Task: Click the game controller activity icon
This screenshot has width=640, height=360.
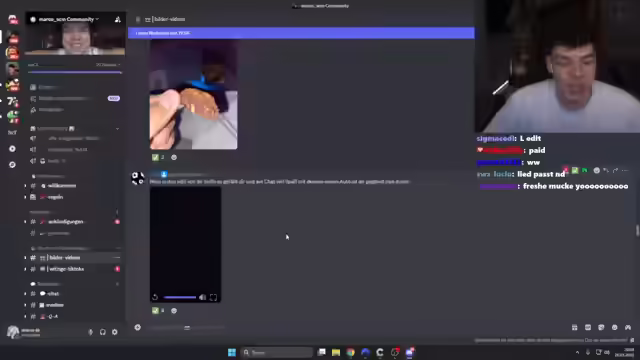Action: (628, 327)
